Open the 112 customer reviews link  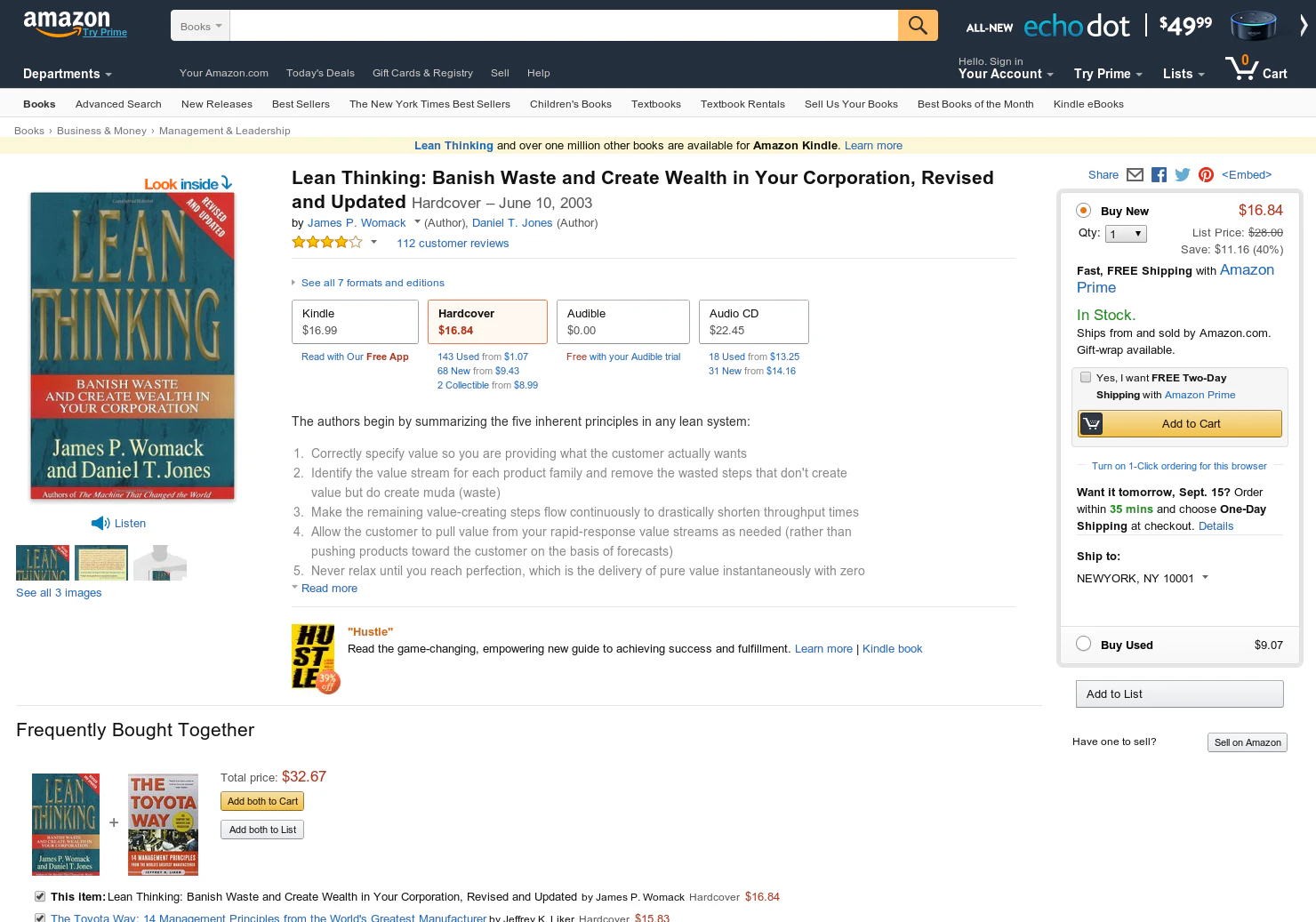453,244
